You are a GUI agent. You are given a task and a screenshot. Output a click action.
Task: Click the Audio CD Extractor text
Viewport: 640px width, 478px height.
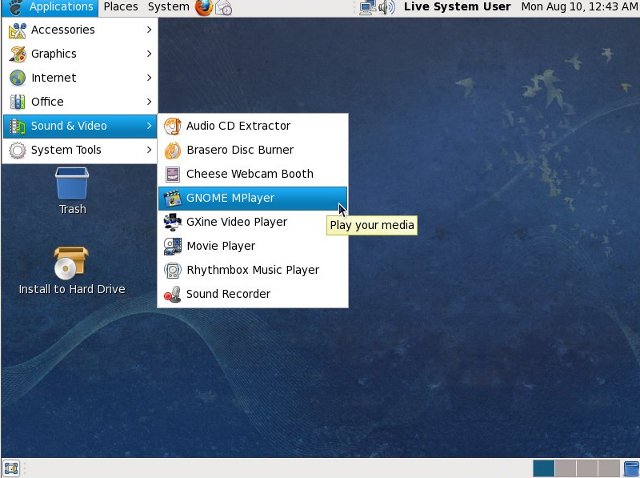[x=238, y=126]
